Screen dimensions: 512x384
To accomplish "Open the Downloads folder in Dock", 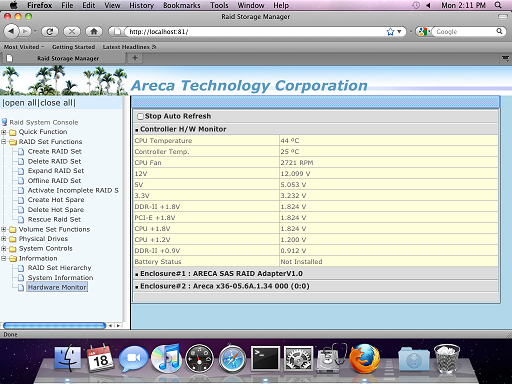I will click(x=414, y=359).
